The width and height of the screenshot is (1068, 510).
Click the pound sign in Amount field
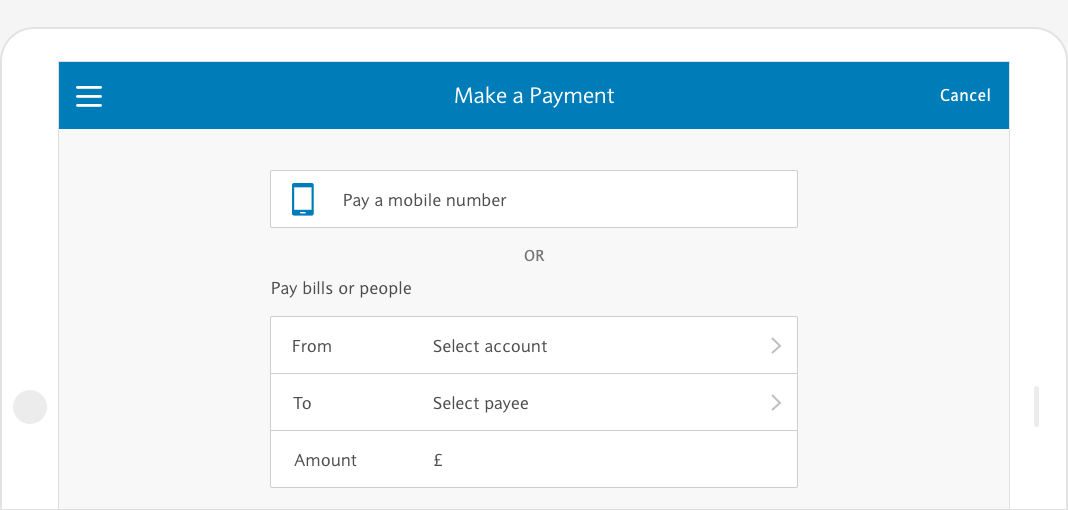438,460
